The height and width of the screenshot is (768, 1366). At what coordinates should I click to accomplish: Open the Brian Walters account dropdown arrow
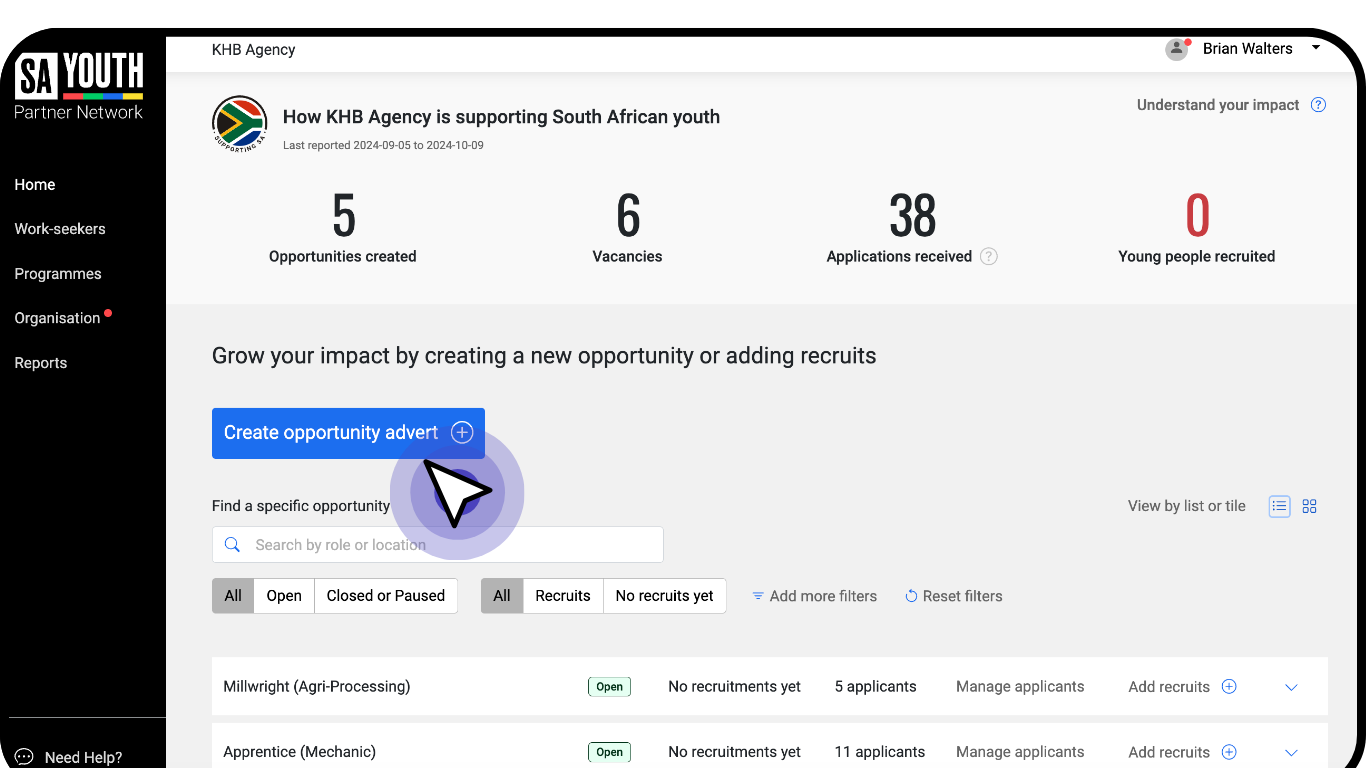(x=1316, y=48)
